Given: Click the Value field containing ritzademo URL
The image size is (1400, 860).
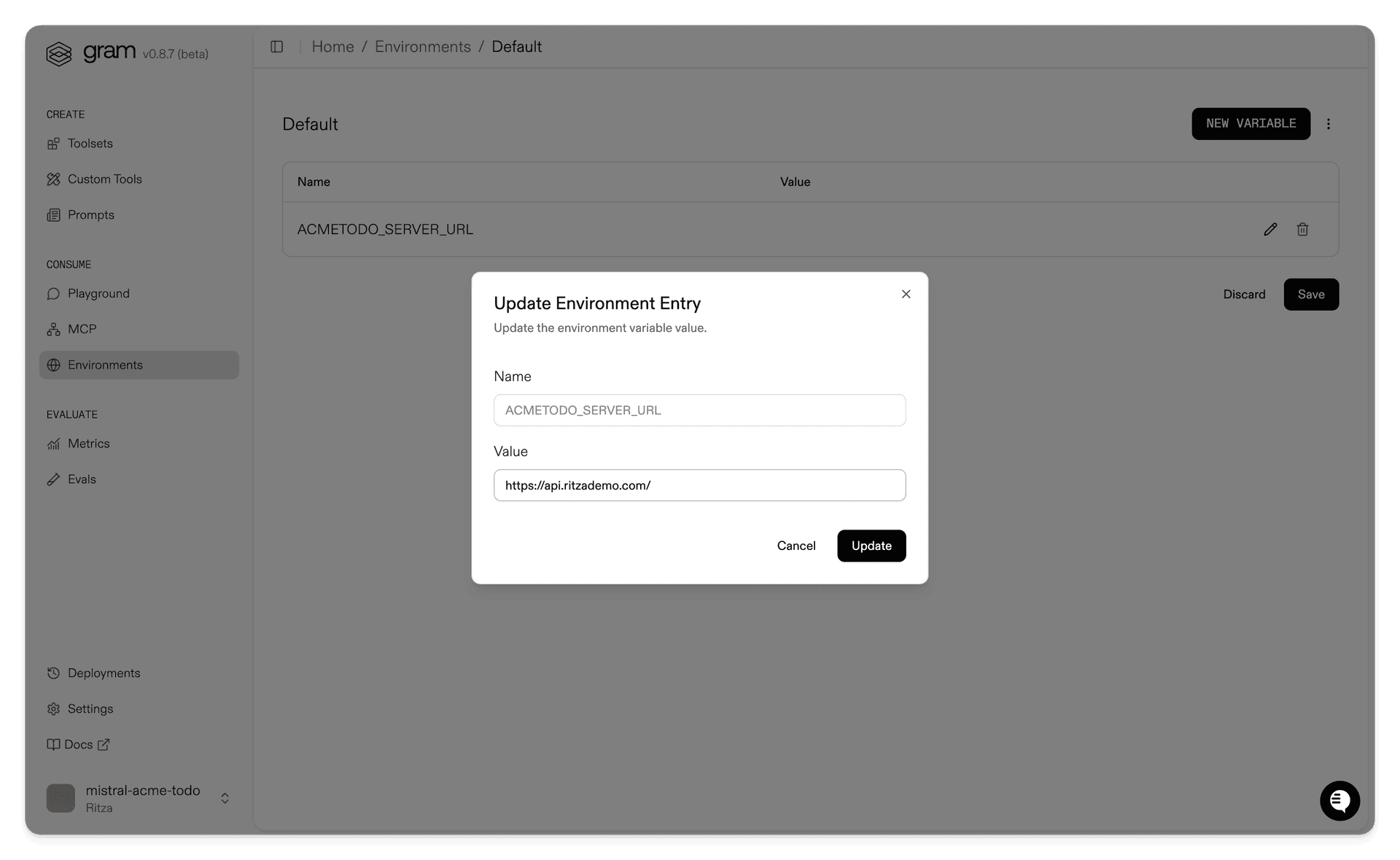Looking at the screenshot, I should pyautogui.click(x=699, y=485).
